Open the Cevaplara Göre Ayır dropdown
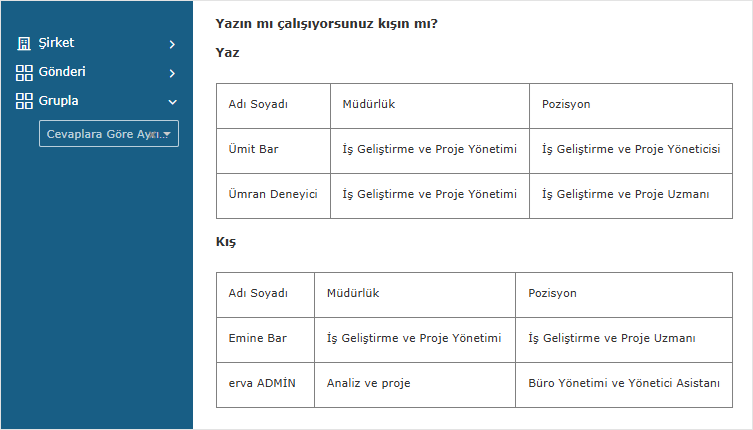Screen dimensions: 753x430 [x=108, y=134]
